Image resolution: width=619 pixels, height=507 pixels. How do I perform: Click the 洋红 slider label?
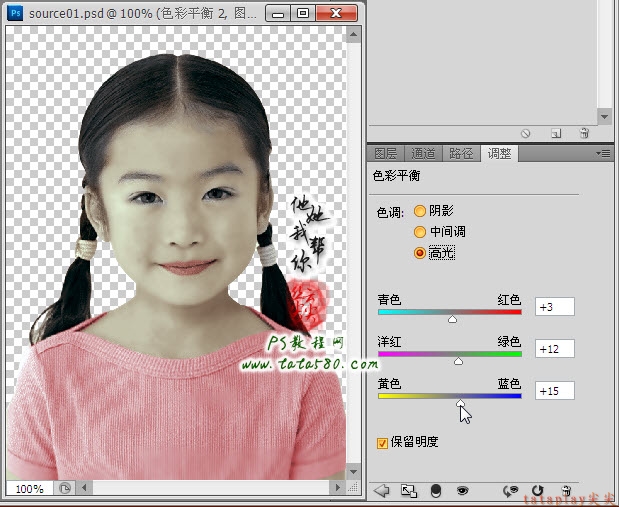click(x=389, y=342)
